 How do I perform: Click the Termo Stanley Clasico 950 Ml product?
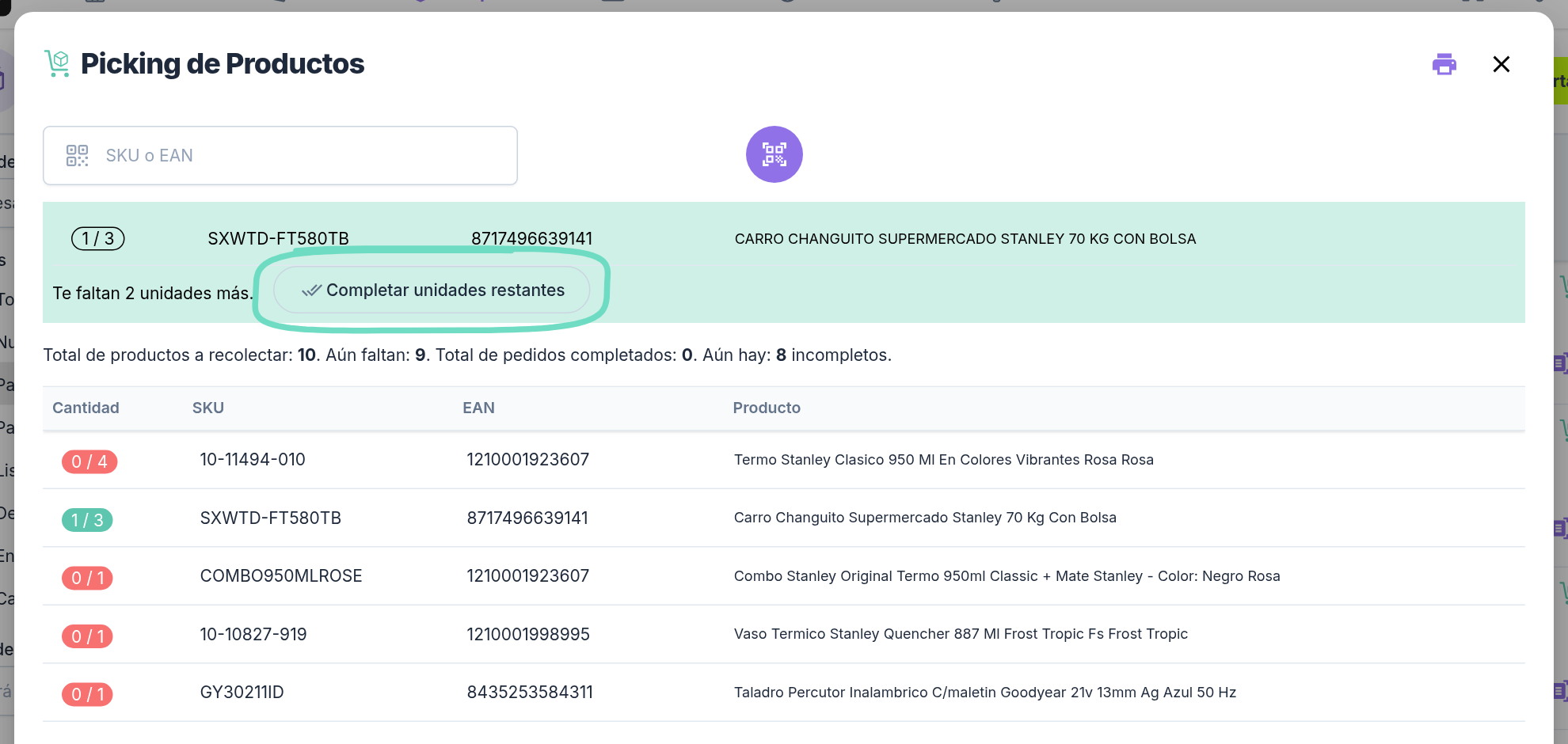pos(943,460)
